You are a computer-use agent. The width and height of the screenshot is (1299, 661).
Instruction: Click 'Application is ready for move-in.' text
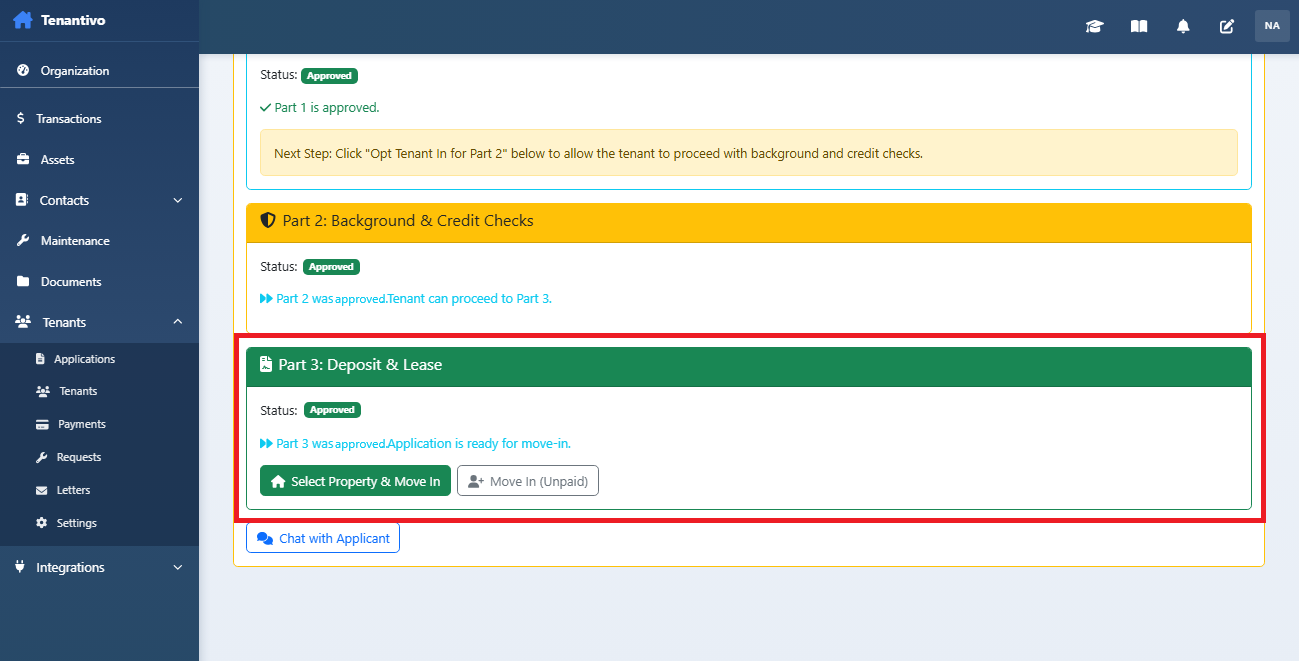[479, 443]
